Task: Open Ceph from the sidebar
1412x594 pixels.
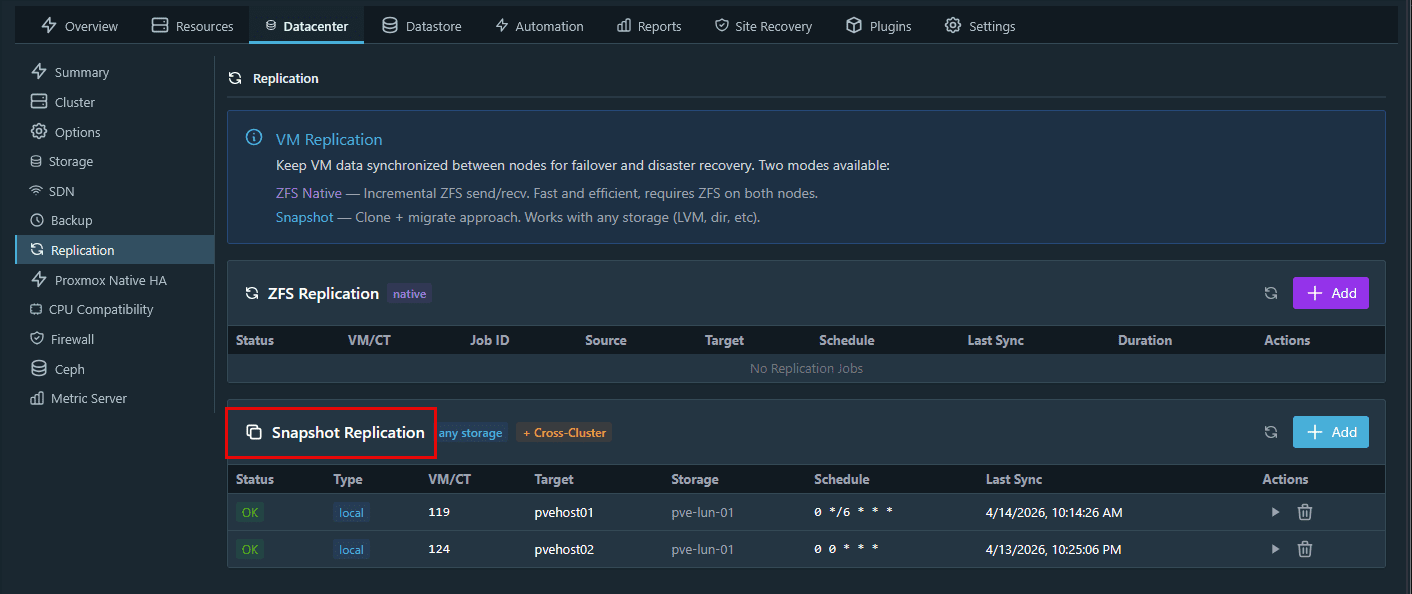Action: tap(68, 368)
